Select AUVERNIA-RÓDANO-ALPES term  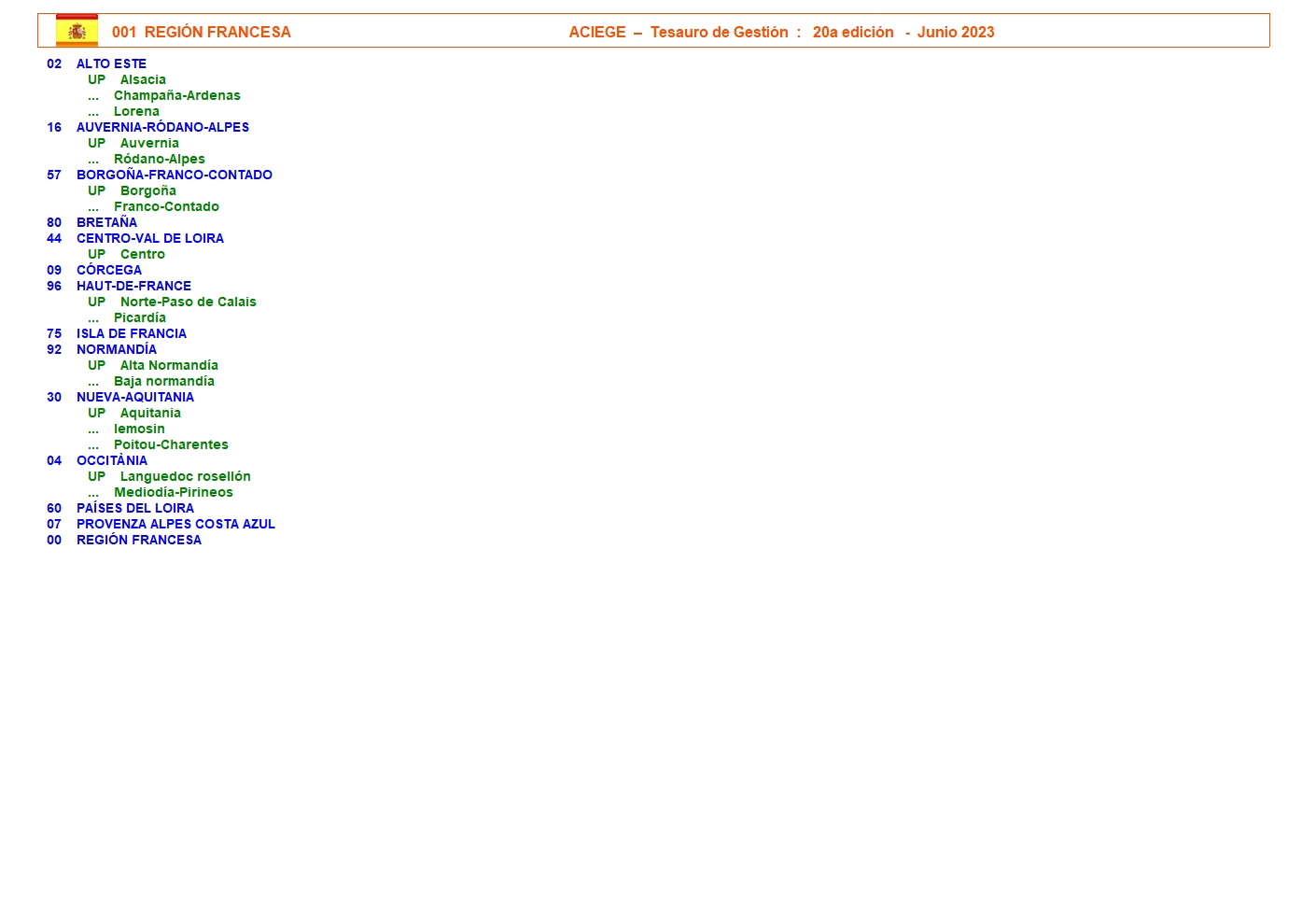[162, 127]
